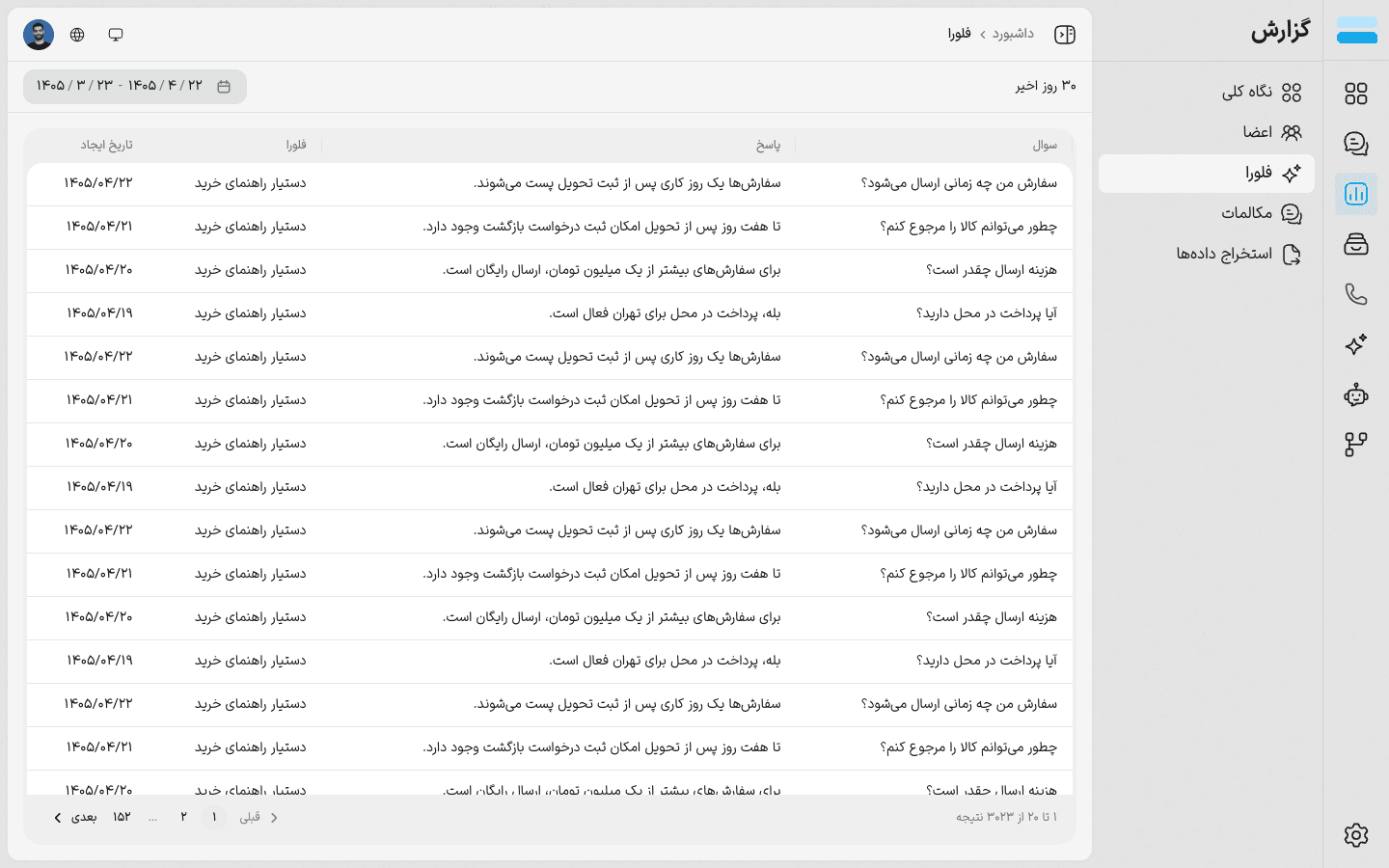
Task: Click the calendar icon in date range
Action: [x=224, y=87]
